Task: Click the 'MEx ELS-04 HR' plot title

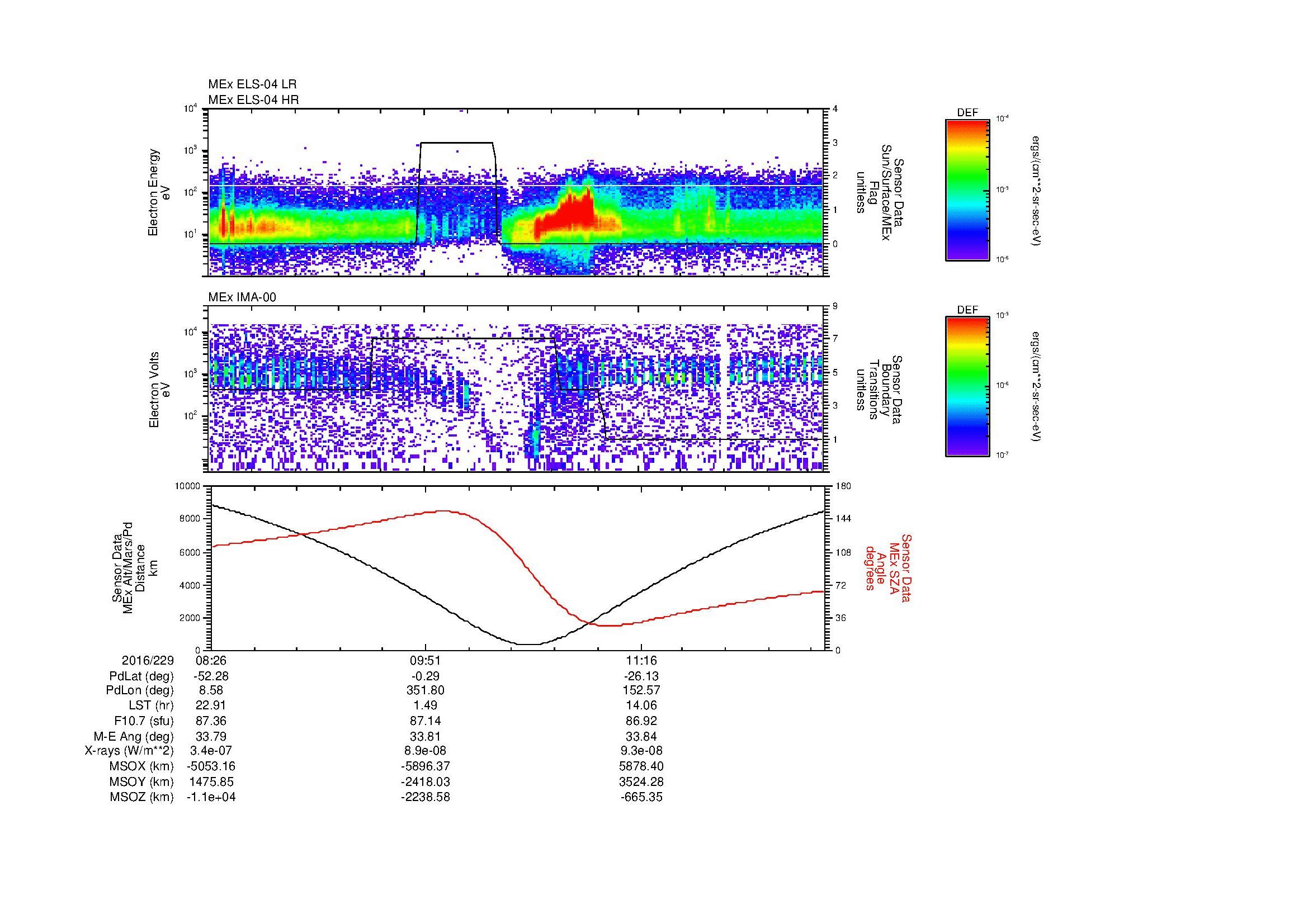Action: (x=253, y=99)
